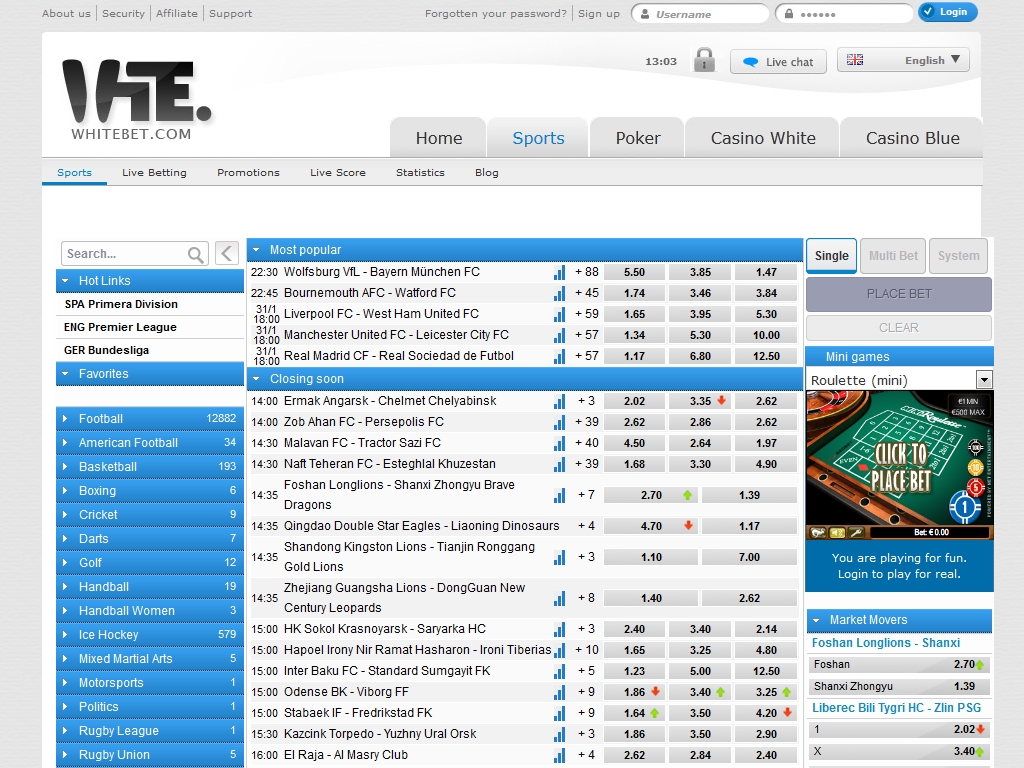Select the Single bet type toggle
Viewport: 1024px width, 768px height.
pyautogui.click(x=831, y=256)
